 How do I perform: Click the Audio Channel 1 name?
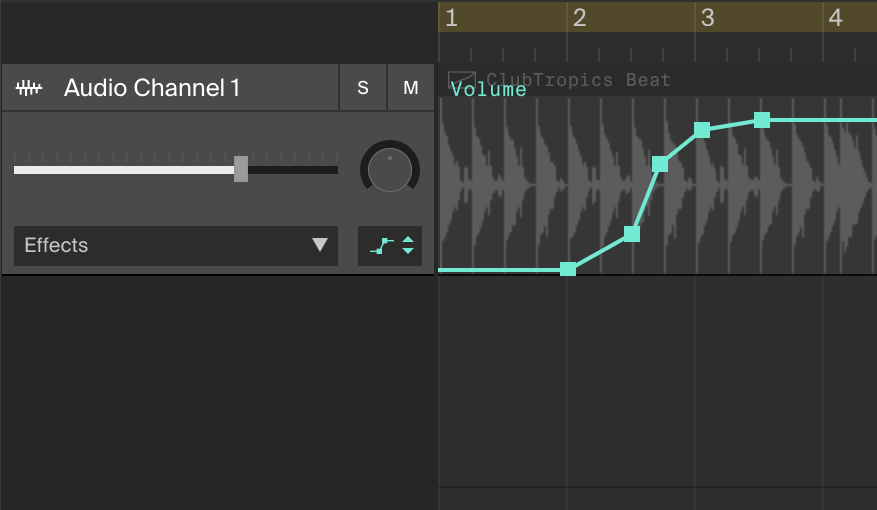(152, 88)
